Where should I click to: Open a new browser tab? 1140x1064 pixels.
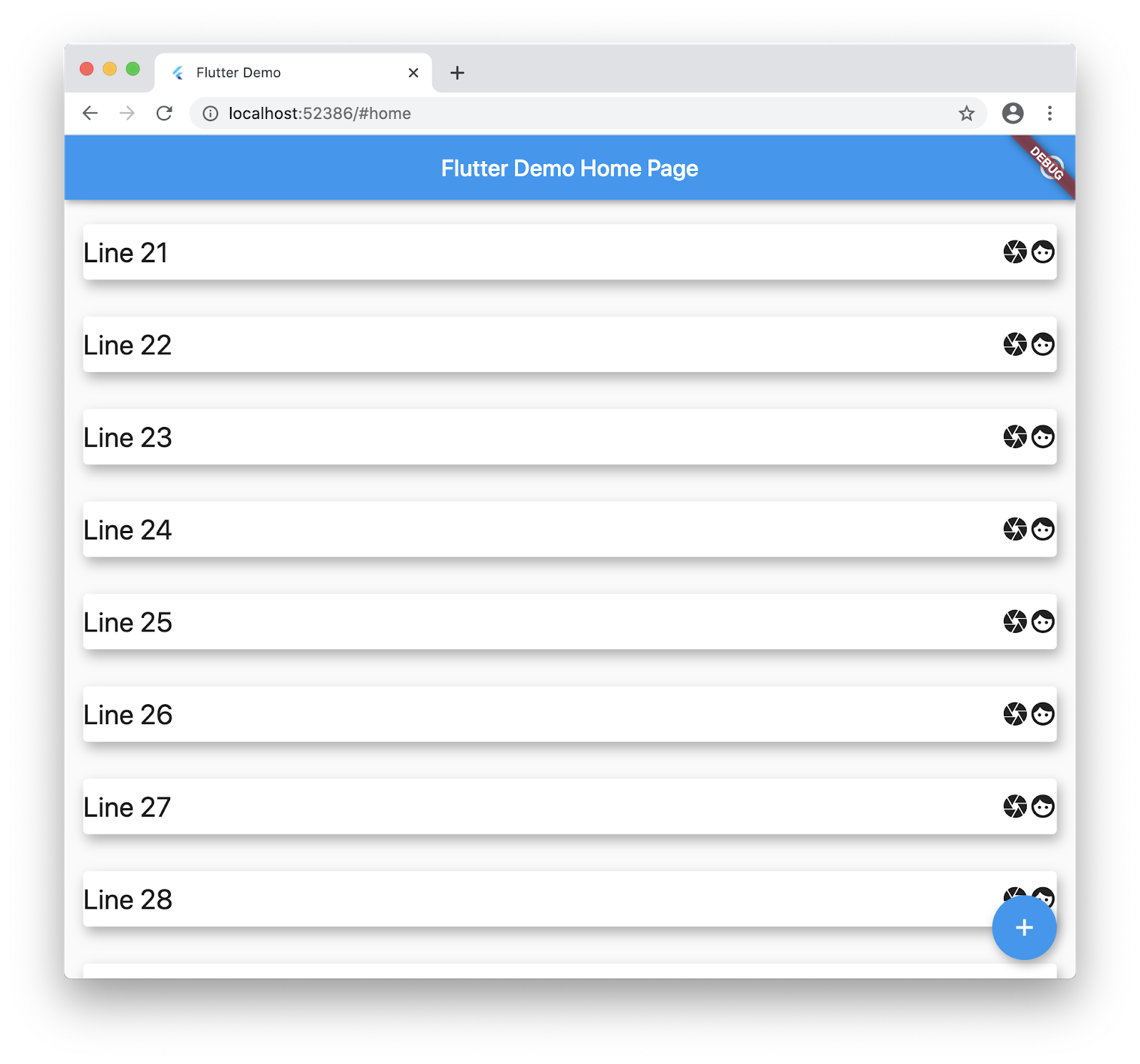click(457, 73)
